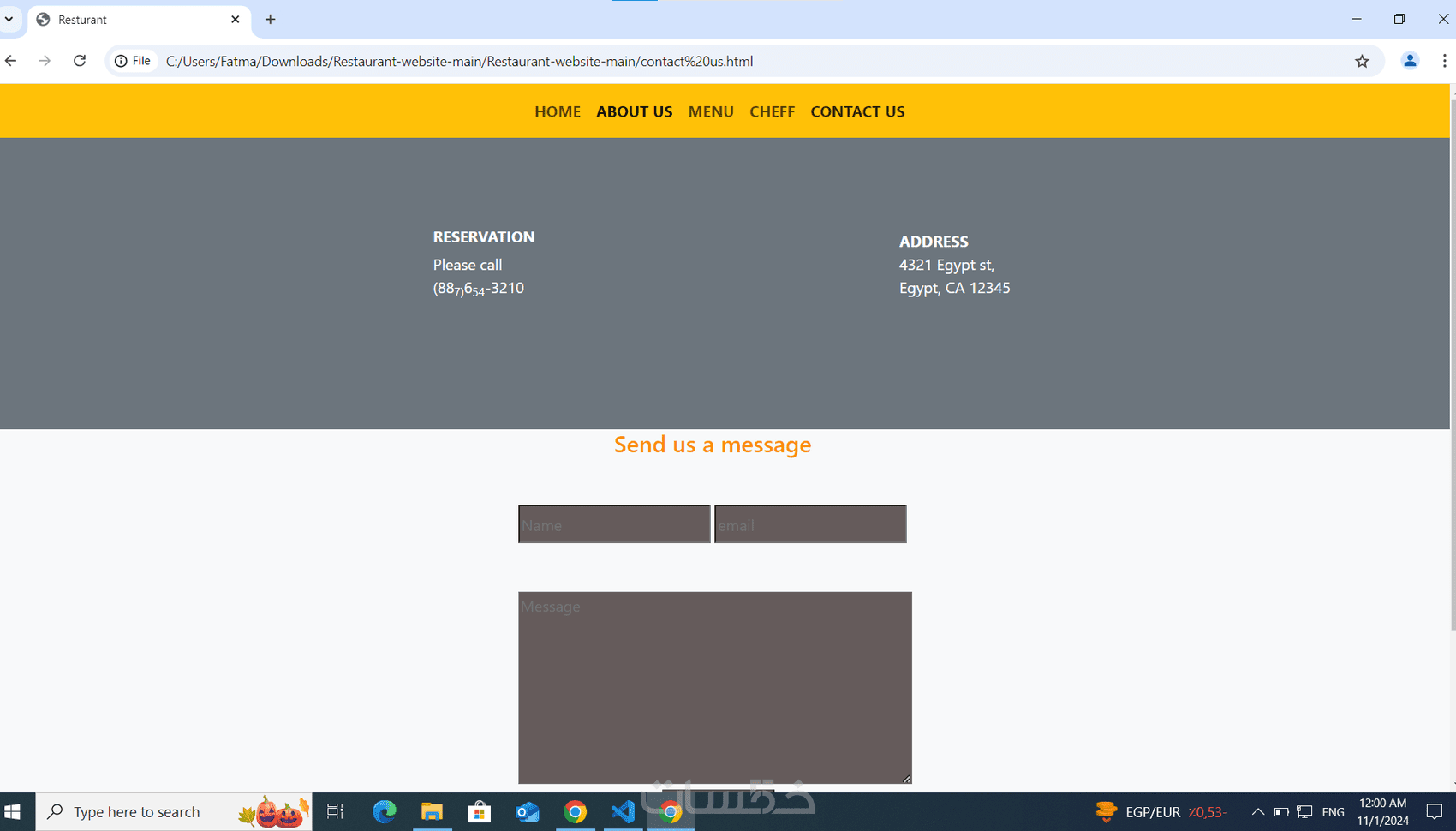Focus the Name input field
Image resolution: width=1456 pixels, height=831 pixels.
614,524
